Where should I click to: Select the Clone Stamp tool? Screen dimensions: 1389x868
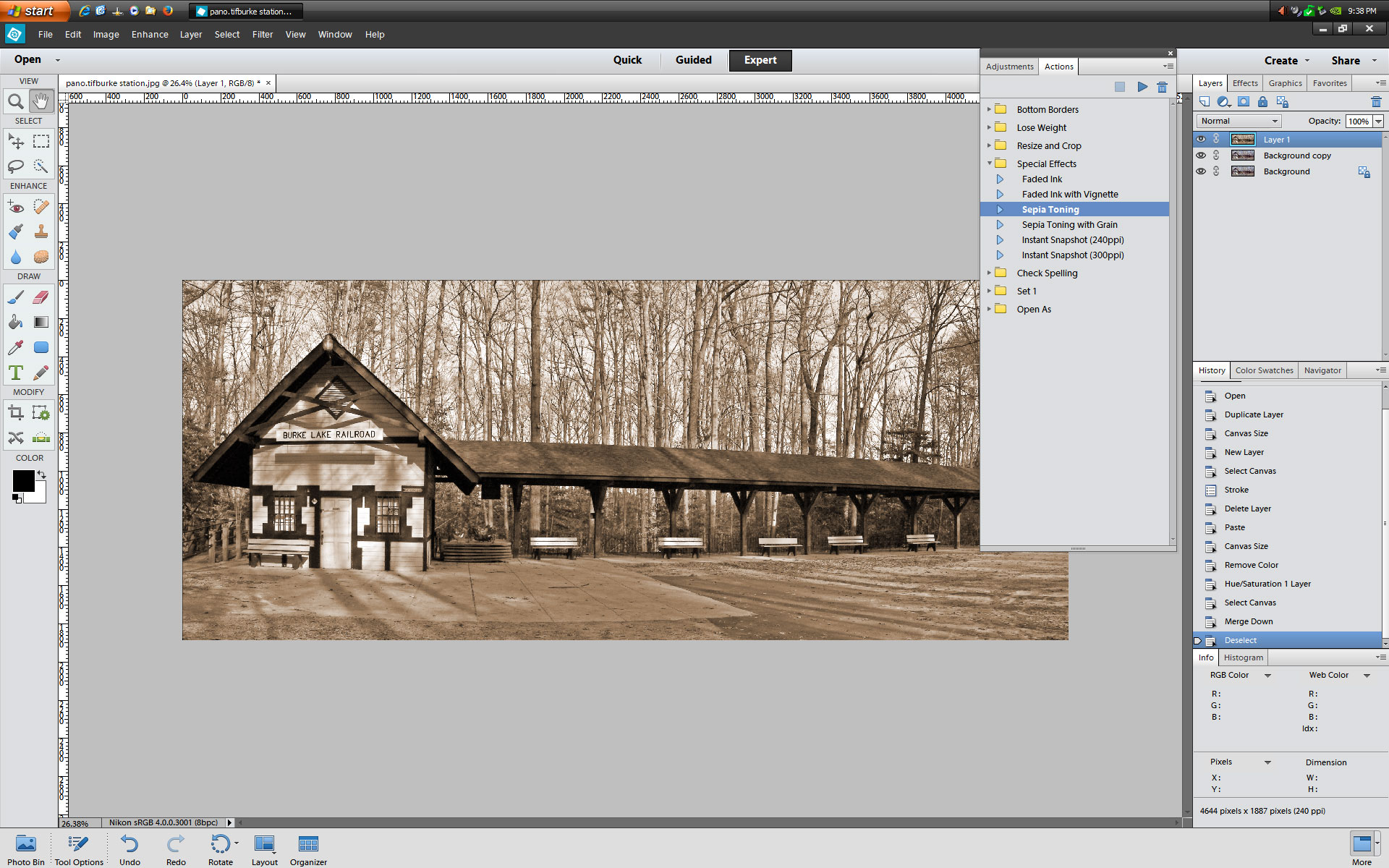41,231
